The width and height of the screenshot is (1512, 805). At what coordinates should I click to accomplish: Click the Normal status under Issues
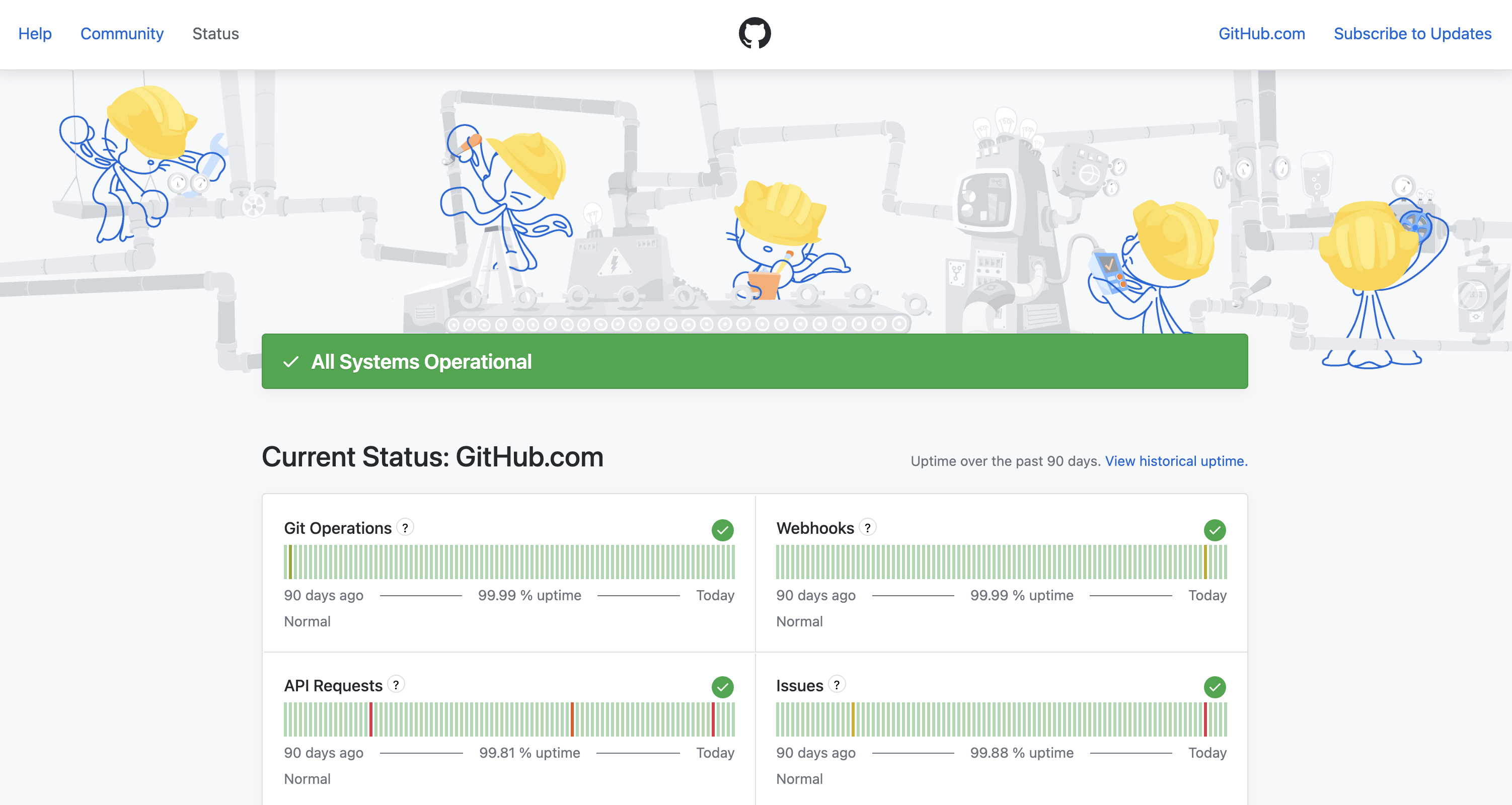click(x=799, y=779)
